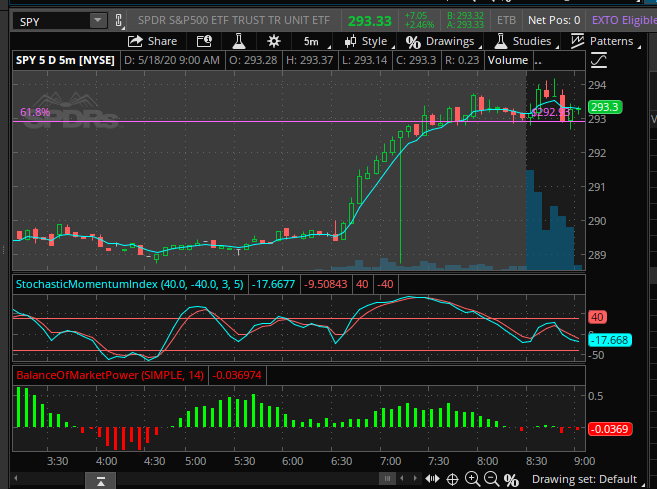Click the Share arrow icon
657x489 pixels.
tap(135, 41)
